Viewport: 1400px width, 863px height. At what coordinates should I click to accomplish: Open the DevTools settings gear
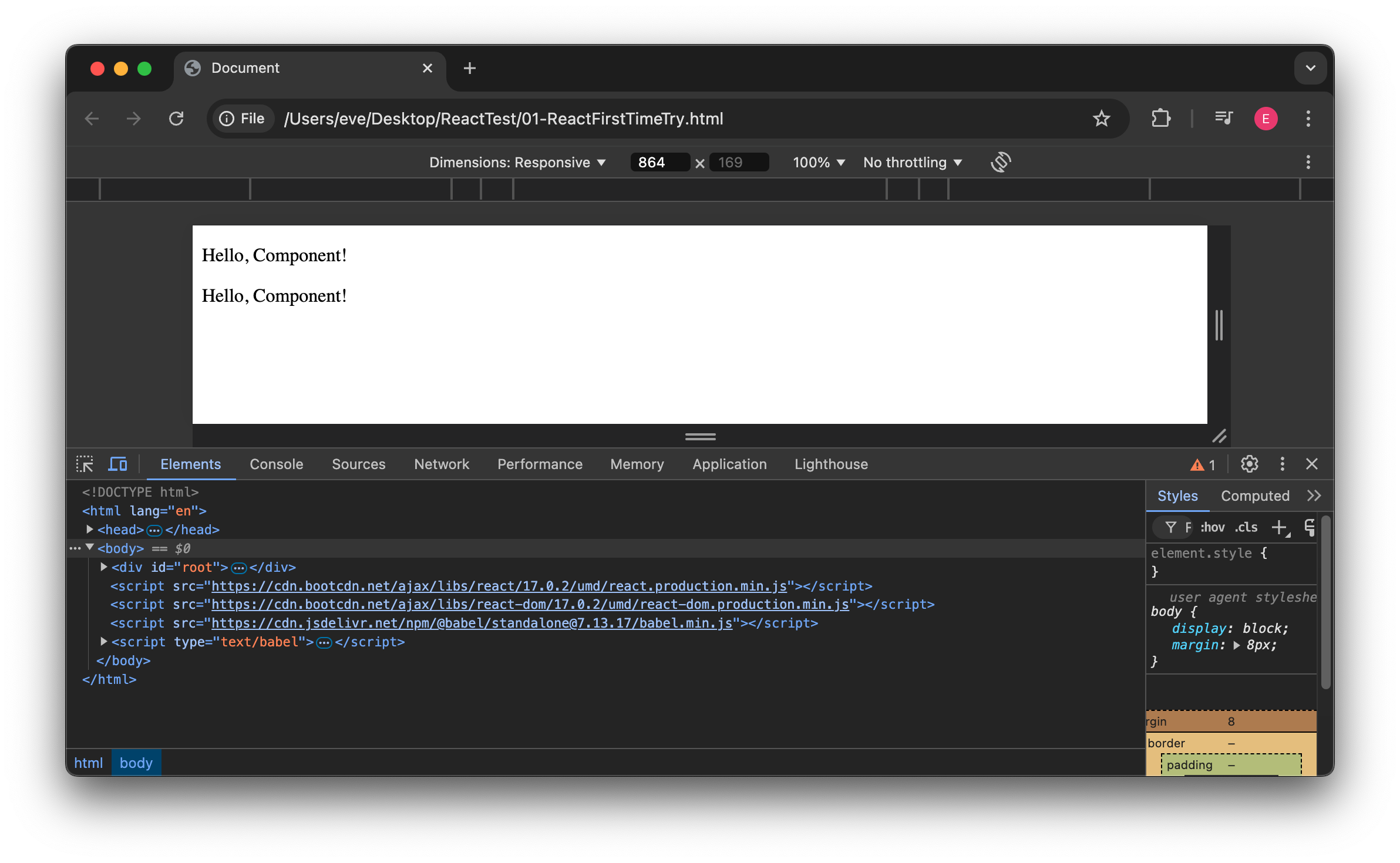coord(1250,464)
